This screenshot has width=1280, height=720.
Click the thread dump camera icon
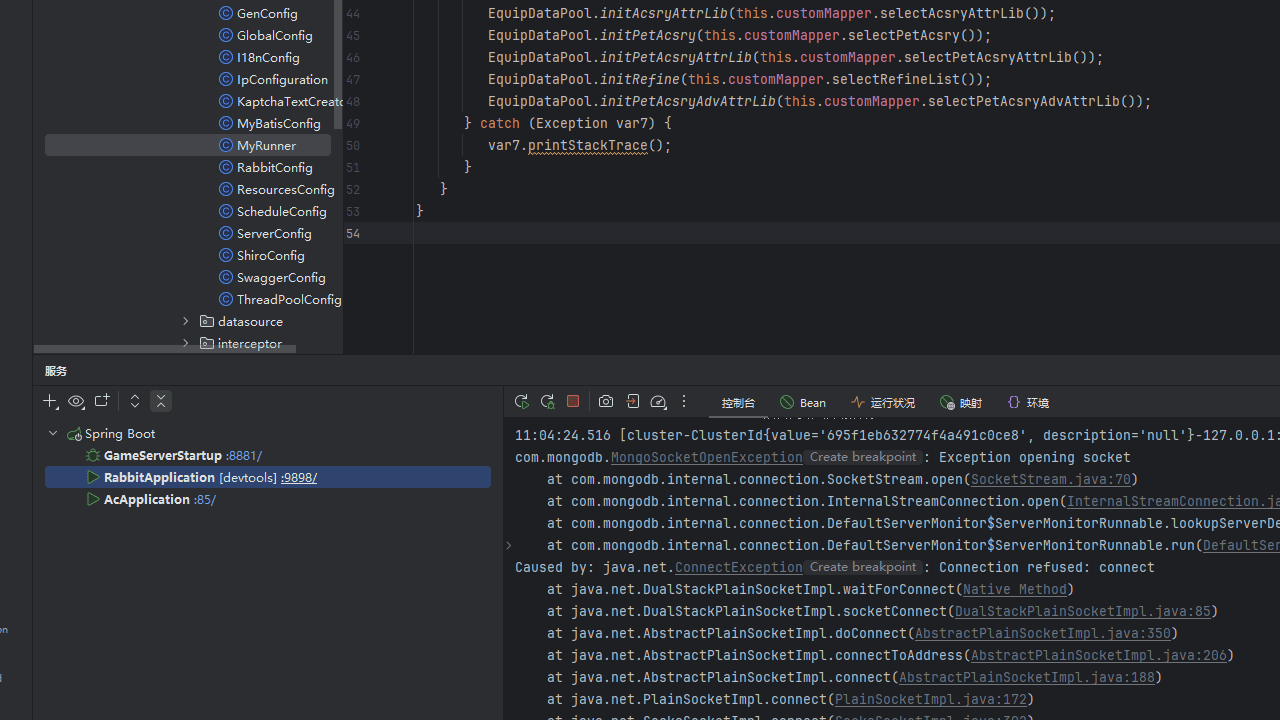[x=606, y=401]
